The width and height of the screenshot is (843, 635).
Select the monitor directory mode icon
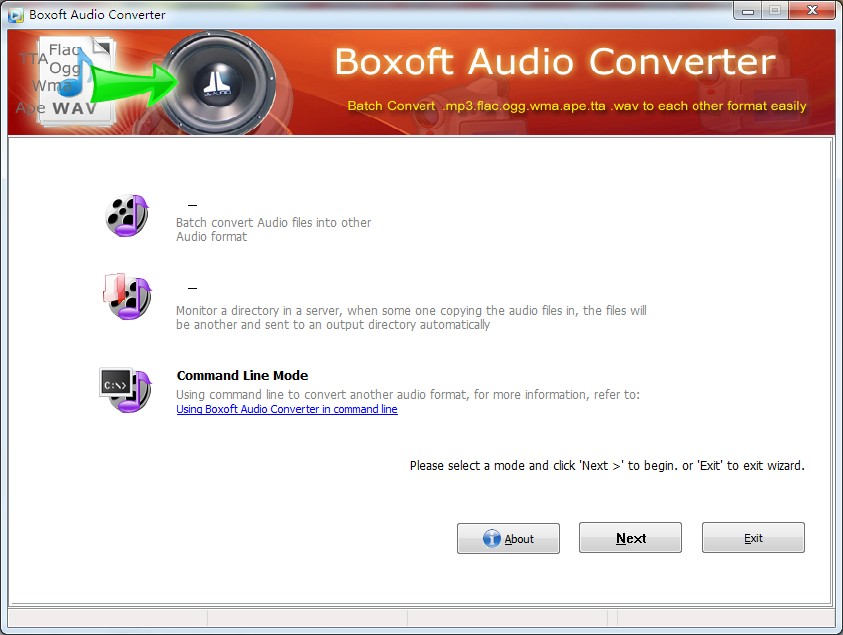click(x=127, y=296)
